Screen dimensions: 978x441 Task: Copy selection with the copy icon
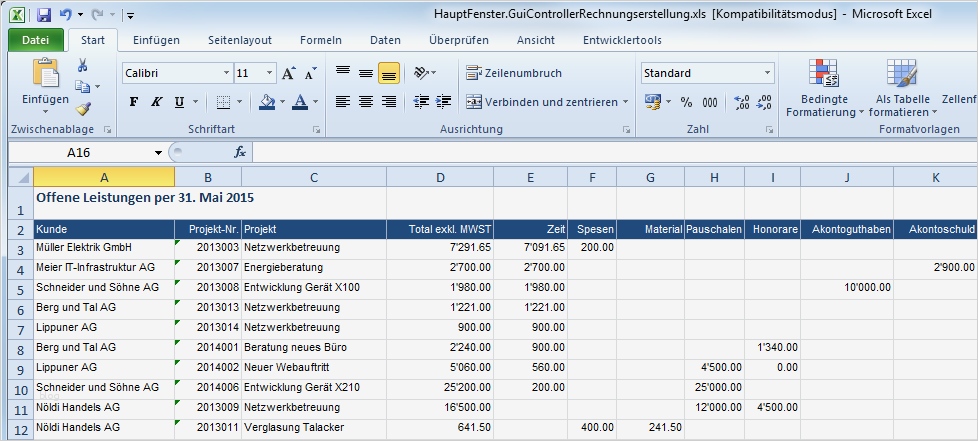click(x=83, y=87)
